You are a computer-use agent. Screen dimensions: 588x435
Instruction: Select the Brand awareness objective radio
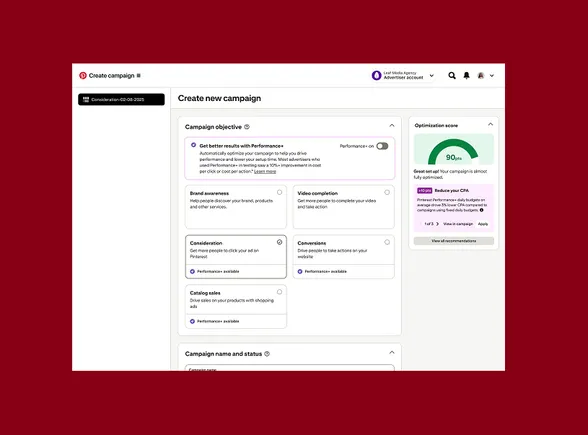[279, 192]
